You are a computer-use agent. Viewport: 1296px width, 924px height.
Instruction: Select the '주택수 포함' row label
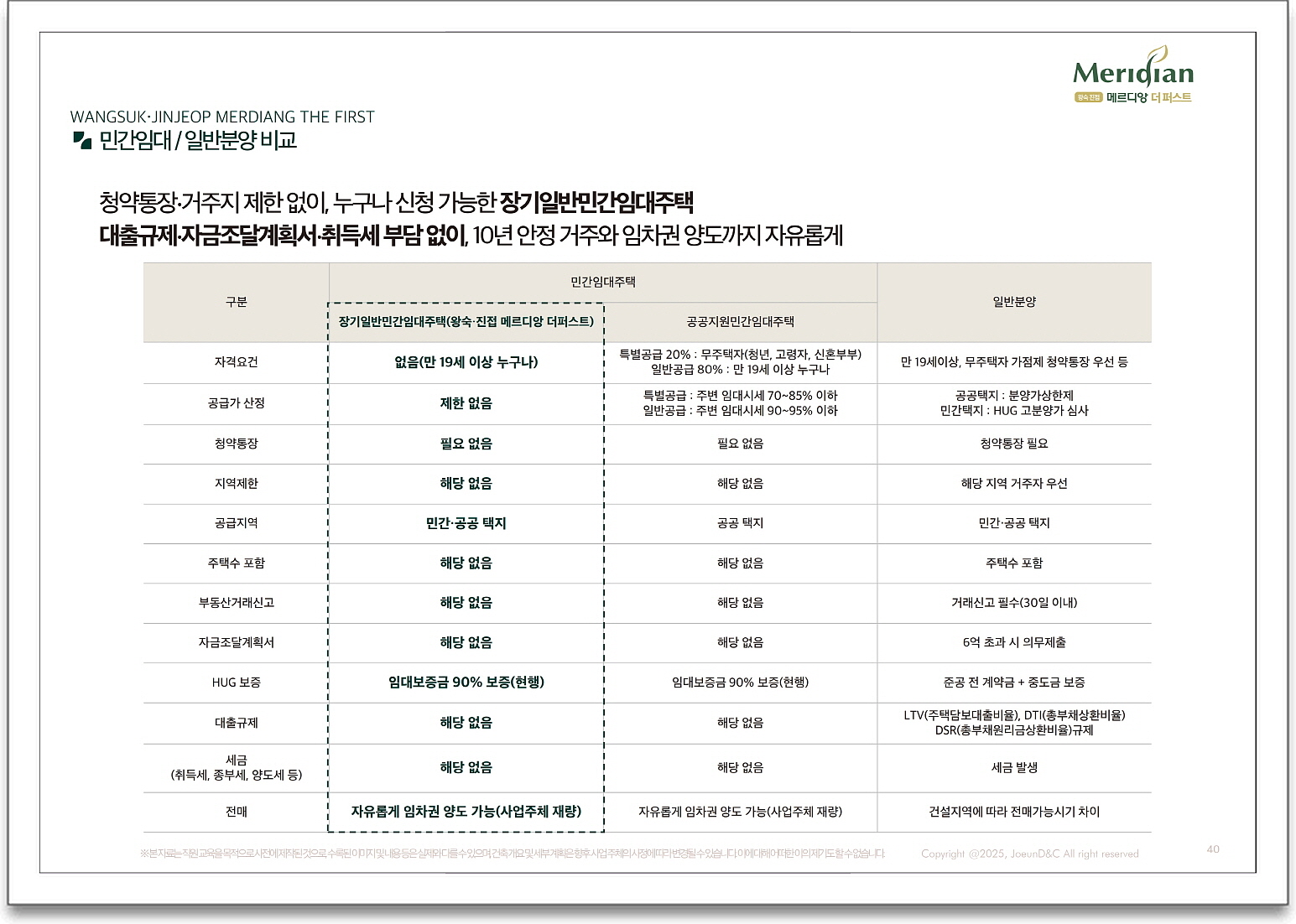[x=237, y=563]
